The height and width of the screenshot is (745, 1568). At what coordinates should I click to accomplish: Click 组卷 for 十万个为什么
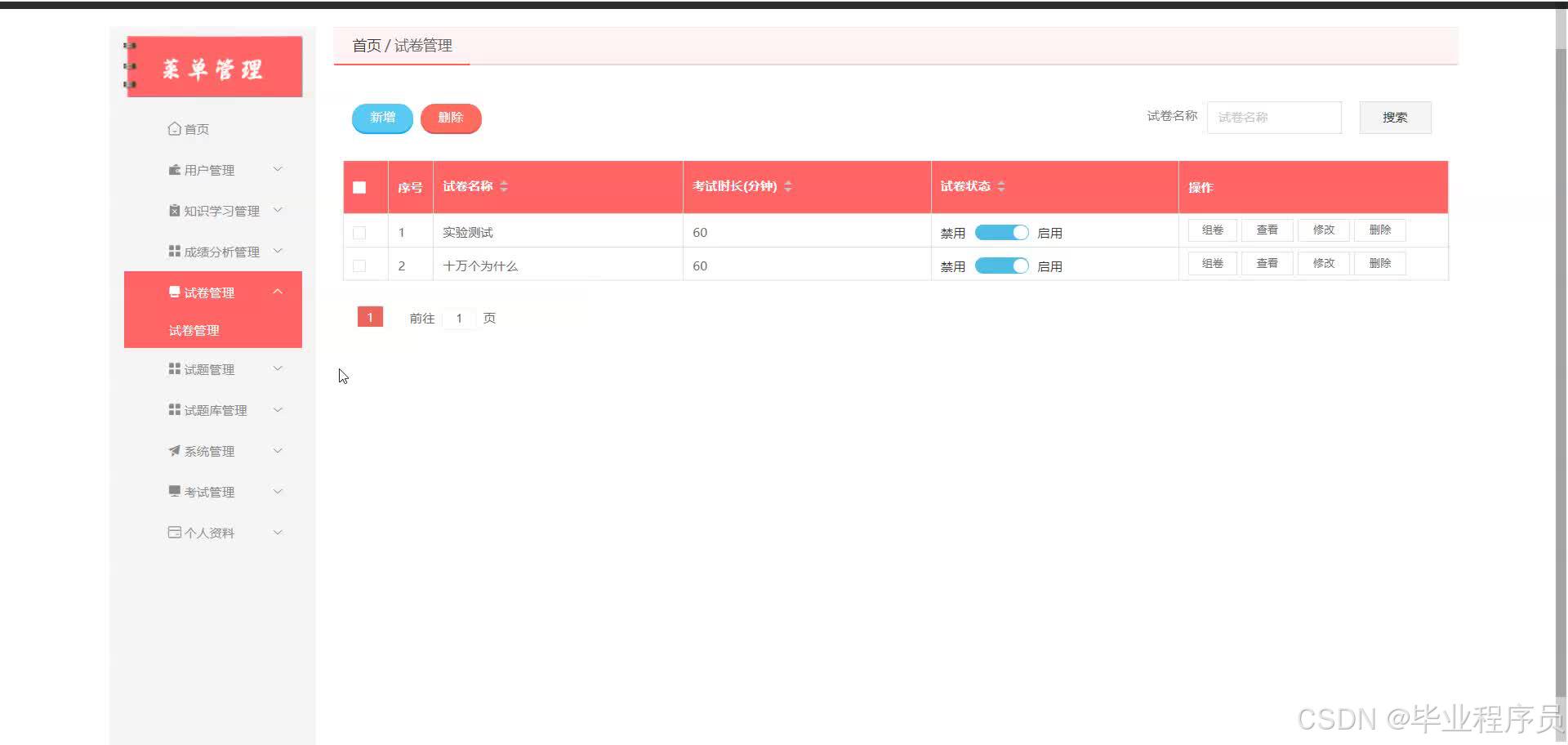coord(1213,264)
